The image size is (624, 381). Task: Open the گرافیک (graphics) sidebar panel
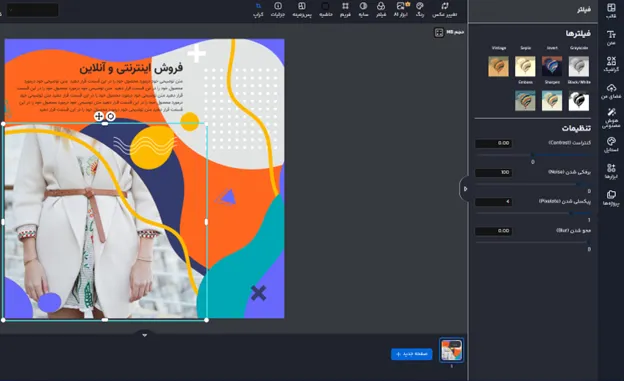[x=611, y=64]
